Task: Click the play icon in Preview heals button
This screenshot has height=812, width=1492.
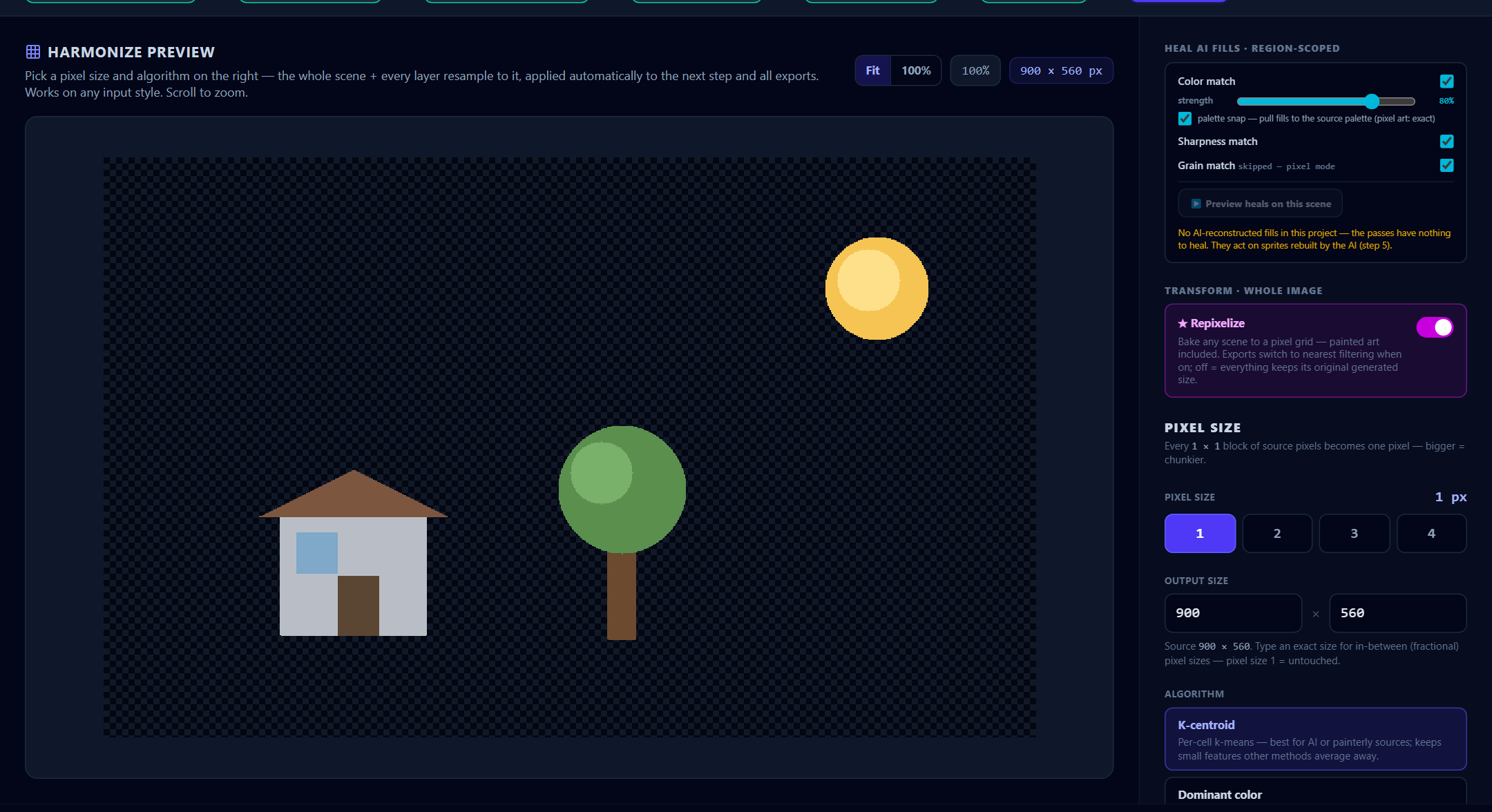Action: point(1196,204)
